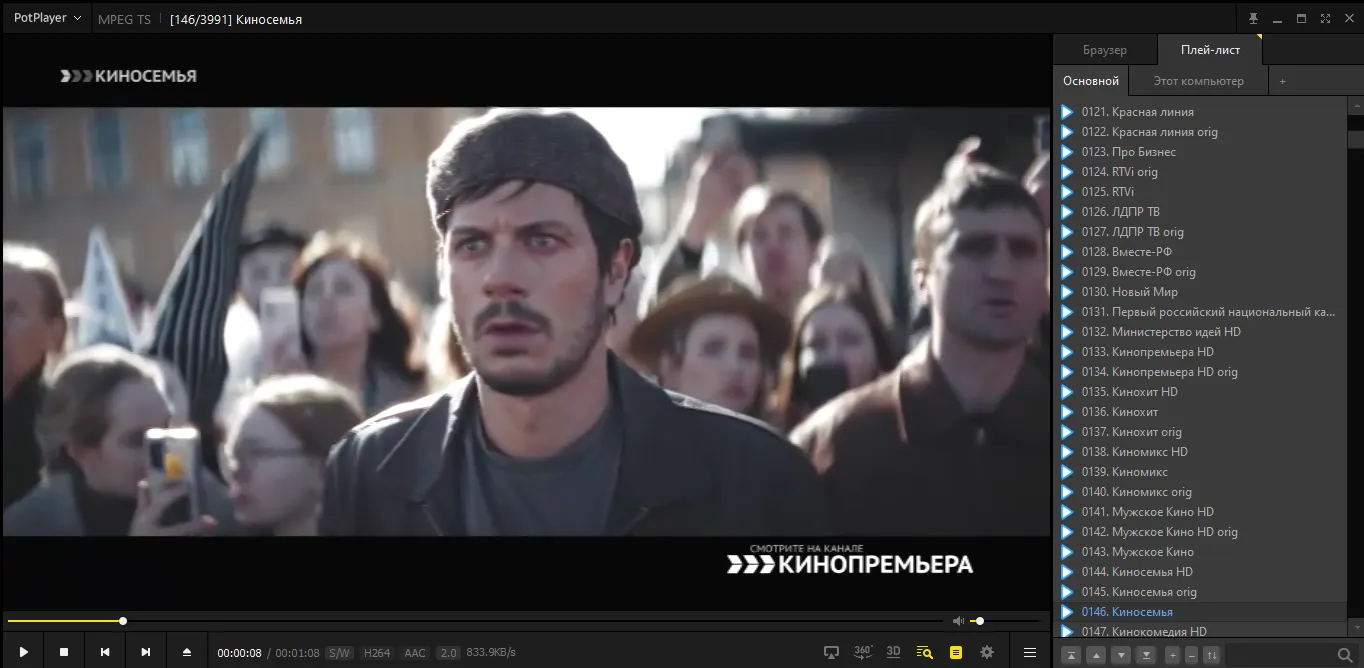Click play icon beside 0124. RTVi orig

pyautogui.click(x=1067, y=172)
